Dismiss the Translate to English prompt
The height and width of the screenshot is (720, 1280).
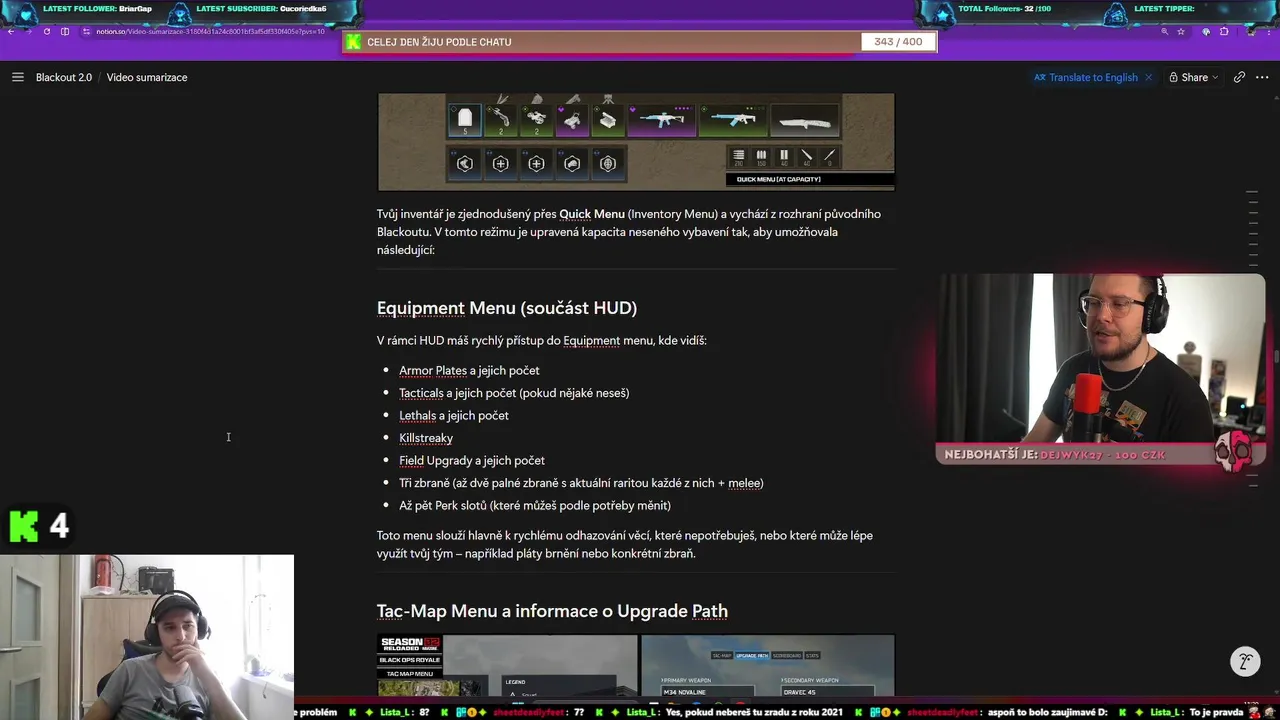1148,77
